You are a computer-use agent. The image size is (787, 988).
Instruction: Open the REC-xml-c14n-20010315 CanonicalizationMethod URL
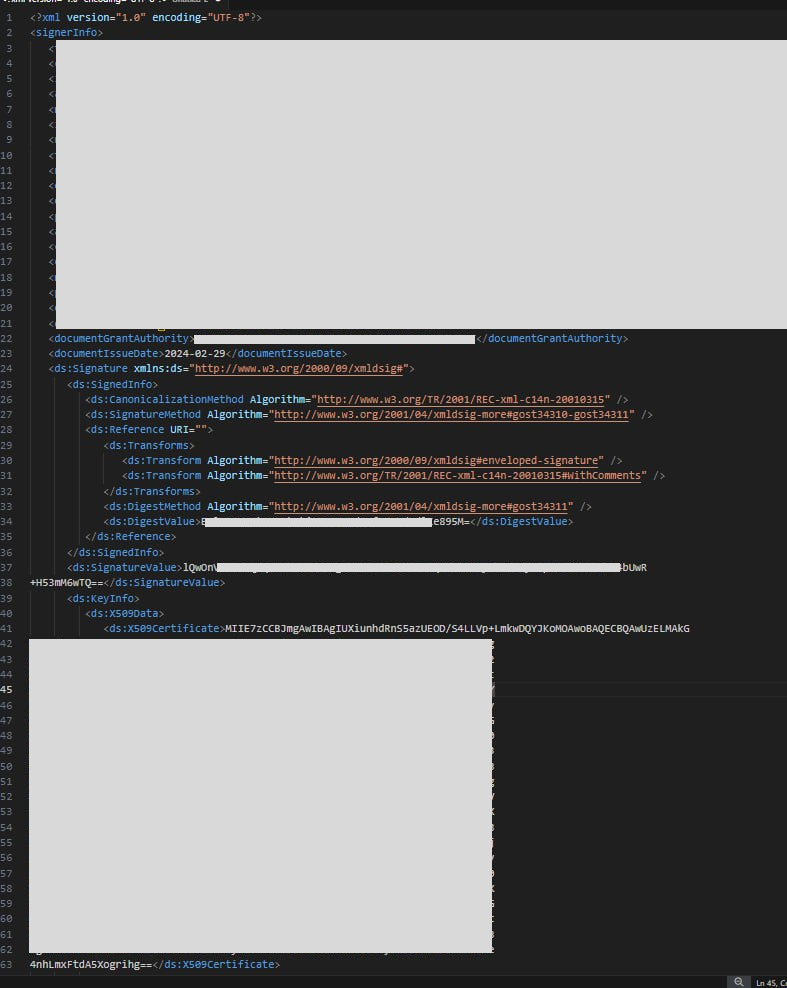click(463, 399)
